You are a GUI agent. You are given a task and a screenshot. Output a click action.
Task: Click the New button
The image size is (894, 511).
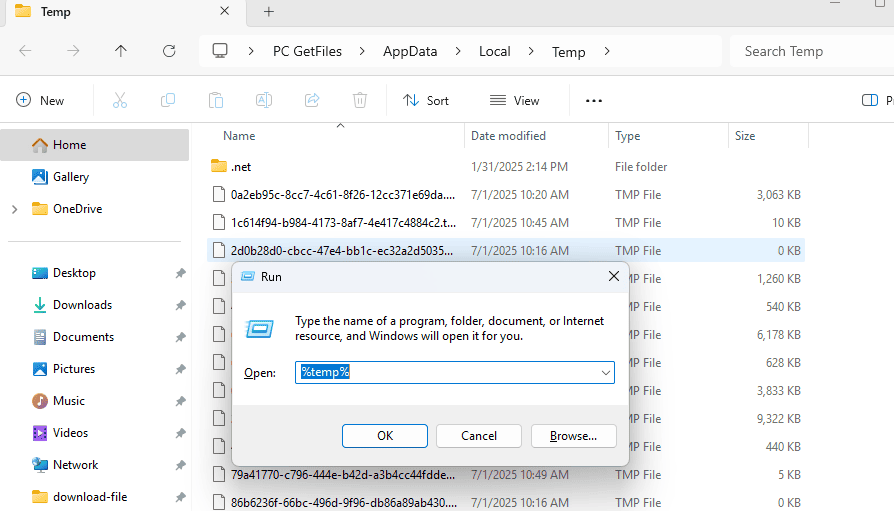tap(40, 100)
